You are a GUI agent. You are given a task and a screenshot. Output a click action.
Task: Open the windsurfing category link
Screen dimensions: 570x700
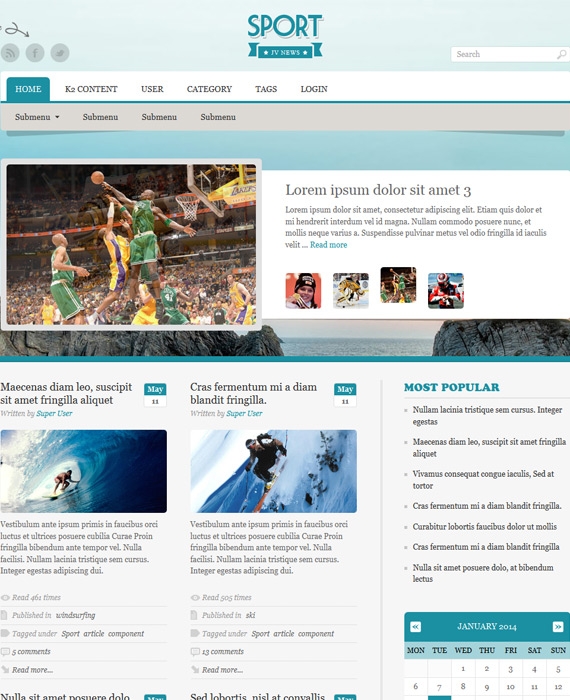point(75,615)
